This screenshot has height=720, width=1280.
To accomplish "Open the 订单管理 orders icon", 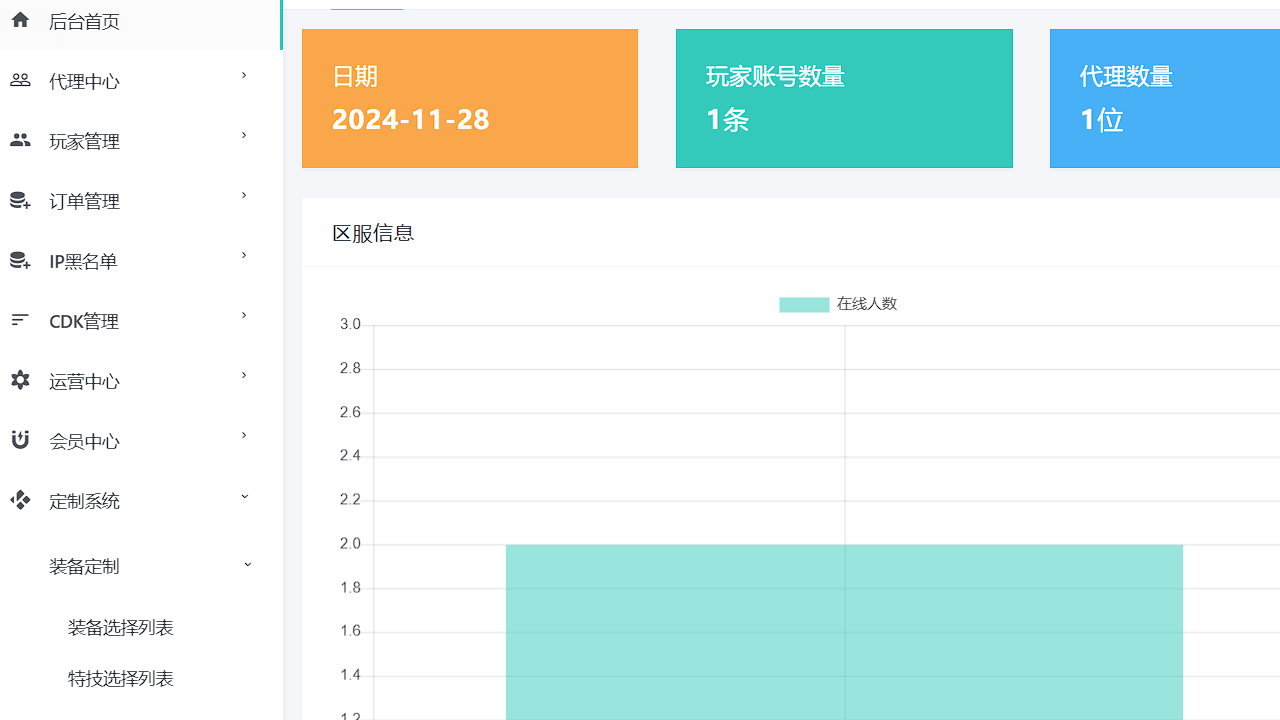I will click(x=20, y=200).
